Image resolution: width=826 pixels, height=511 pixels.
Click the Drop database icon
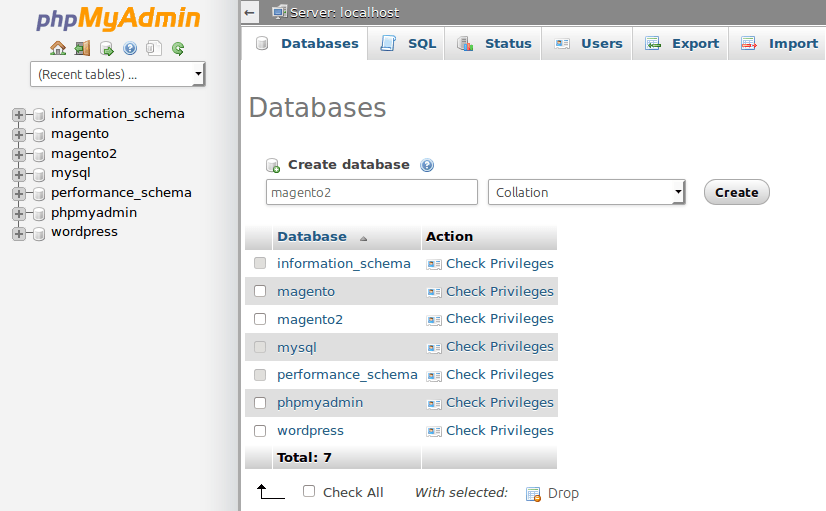(x=533, y=494)
